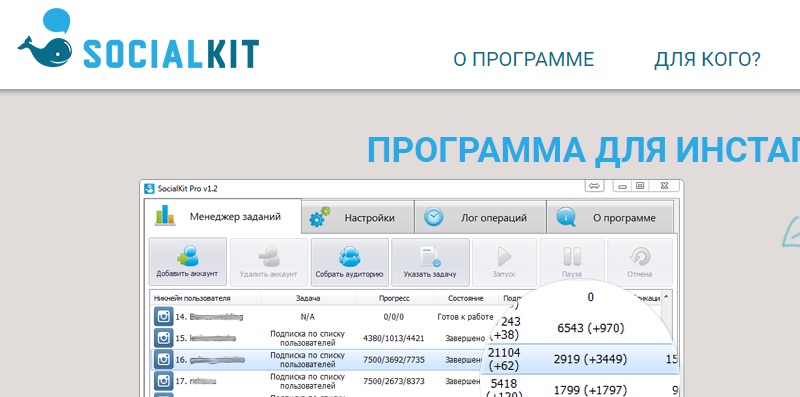Screen dimensions: 800x397
Task: Select progress value 4380/1013/4421
Action: 394,338
